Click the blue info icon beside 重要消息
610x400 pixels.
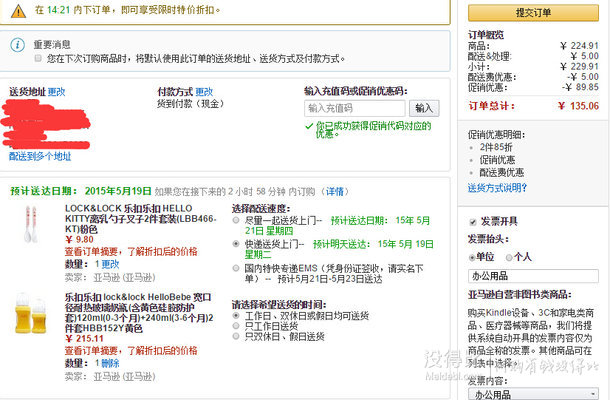point(18,45)
